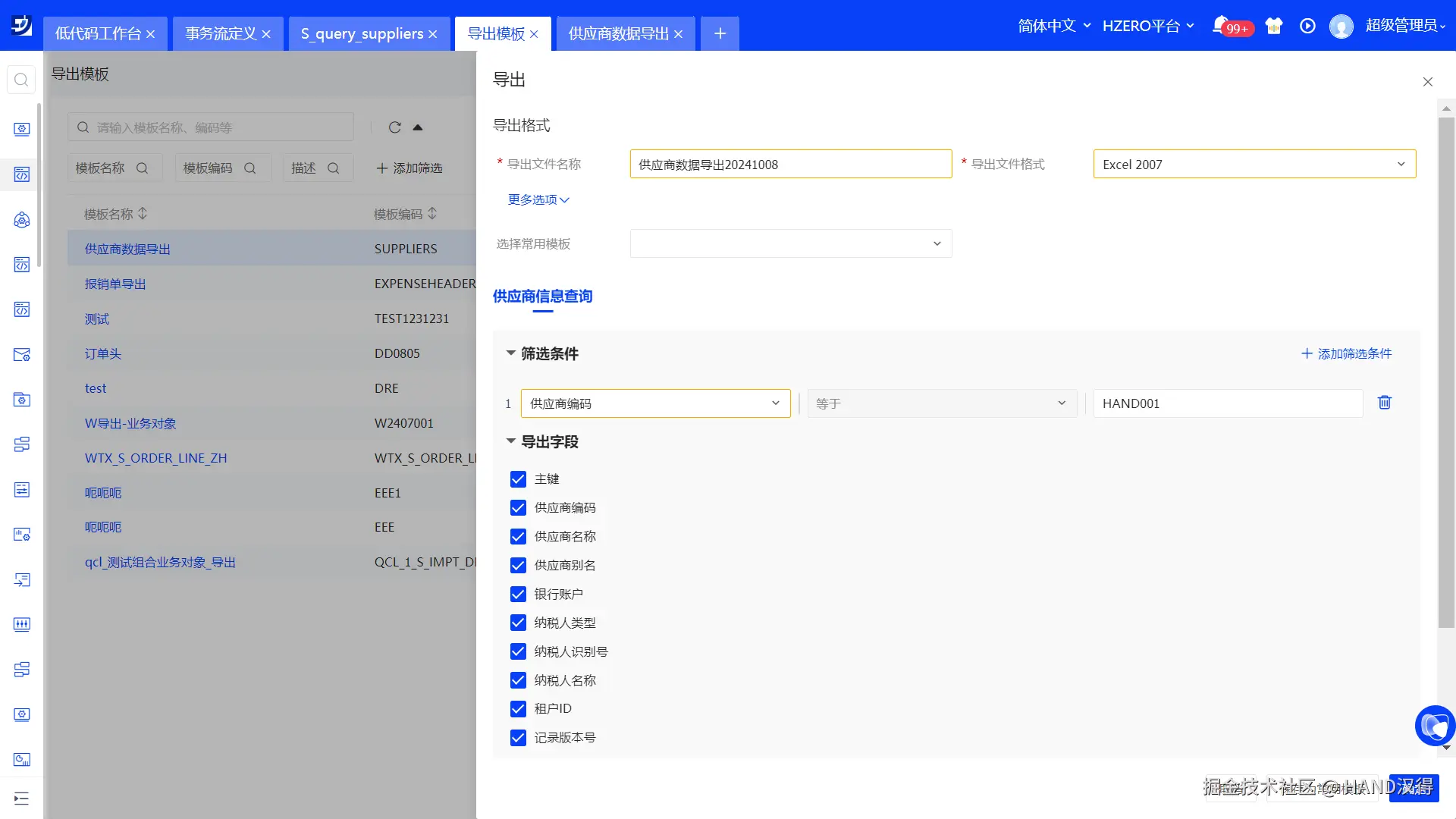Click the refresh icon in template list

pyautogui.click(x=394, y=127)
